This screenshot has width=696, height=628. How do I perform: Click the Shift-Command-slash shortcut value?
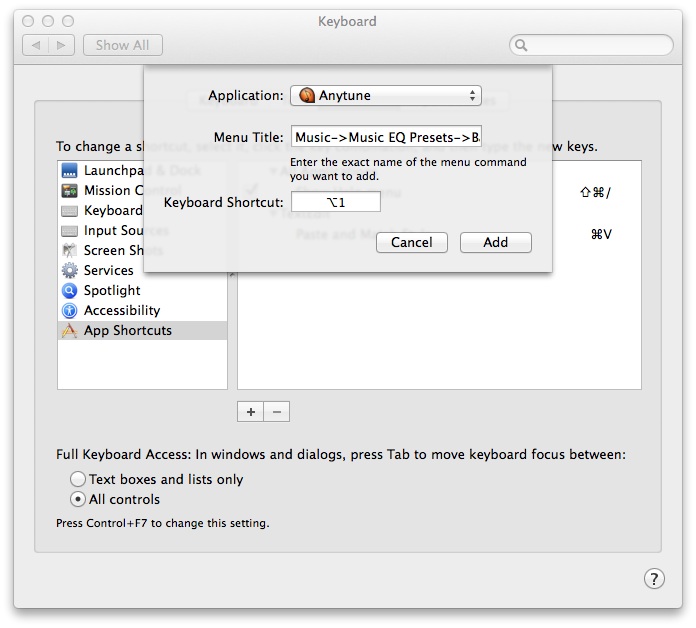(596, 193)
